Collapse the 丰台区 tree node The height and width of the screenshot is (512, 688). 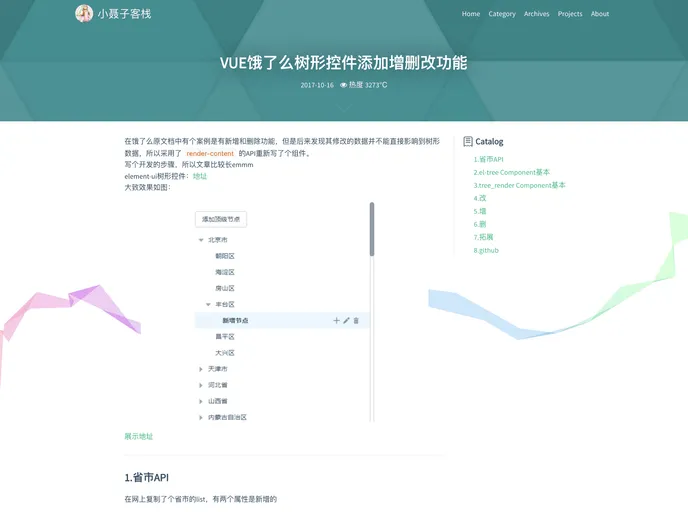coord(208,304)
